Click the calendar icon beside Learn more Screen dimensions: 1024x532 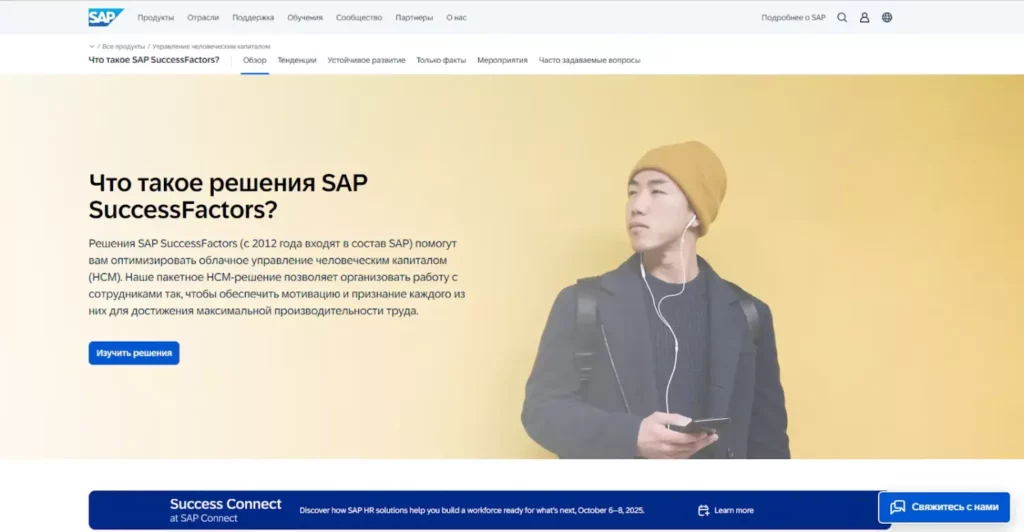(703, 510)
